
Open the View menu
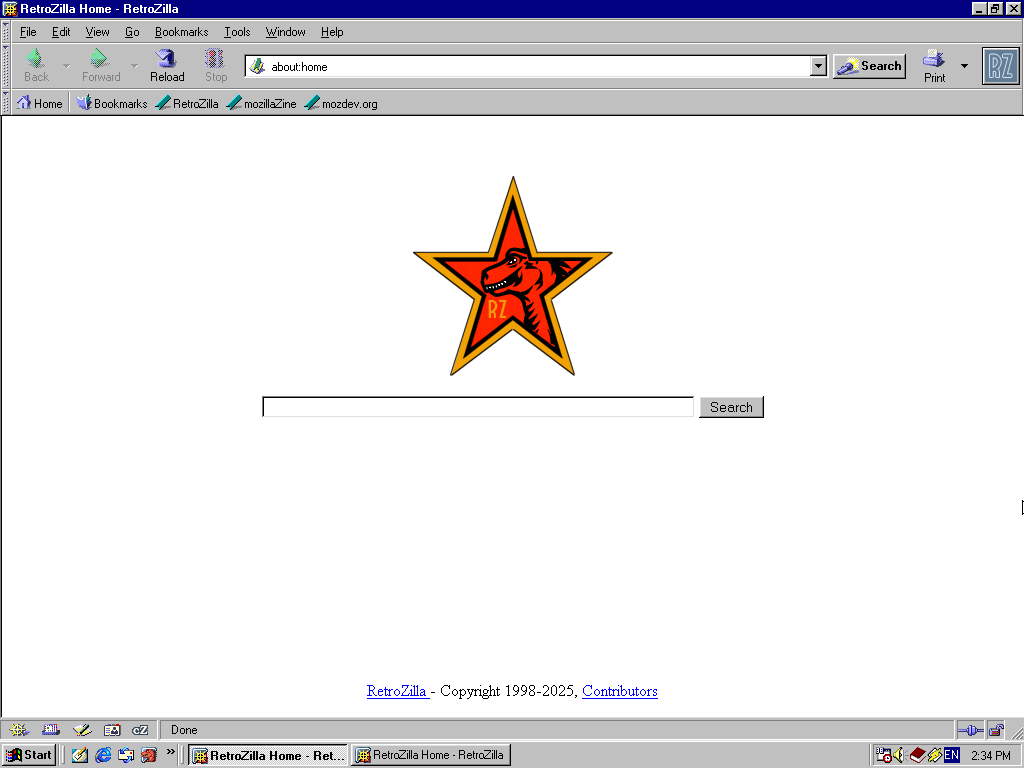click(x=97, y=32)
